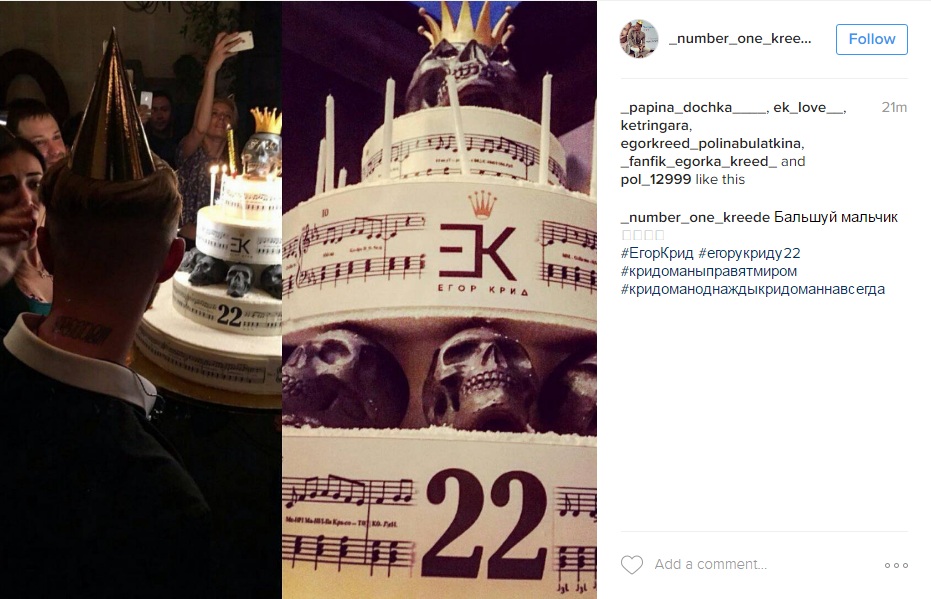Open hashtag #ЕгорКрид
The width and height of the screenshot is (931, 599).
point(657,253)
